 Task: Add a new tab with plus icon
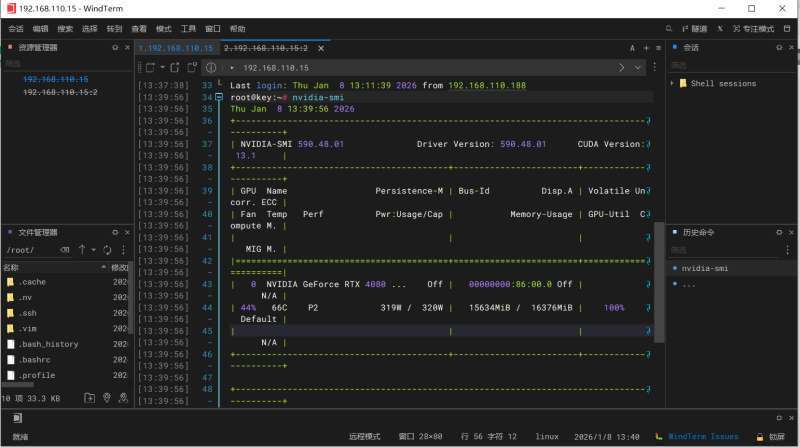click(x=646, y=48)
